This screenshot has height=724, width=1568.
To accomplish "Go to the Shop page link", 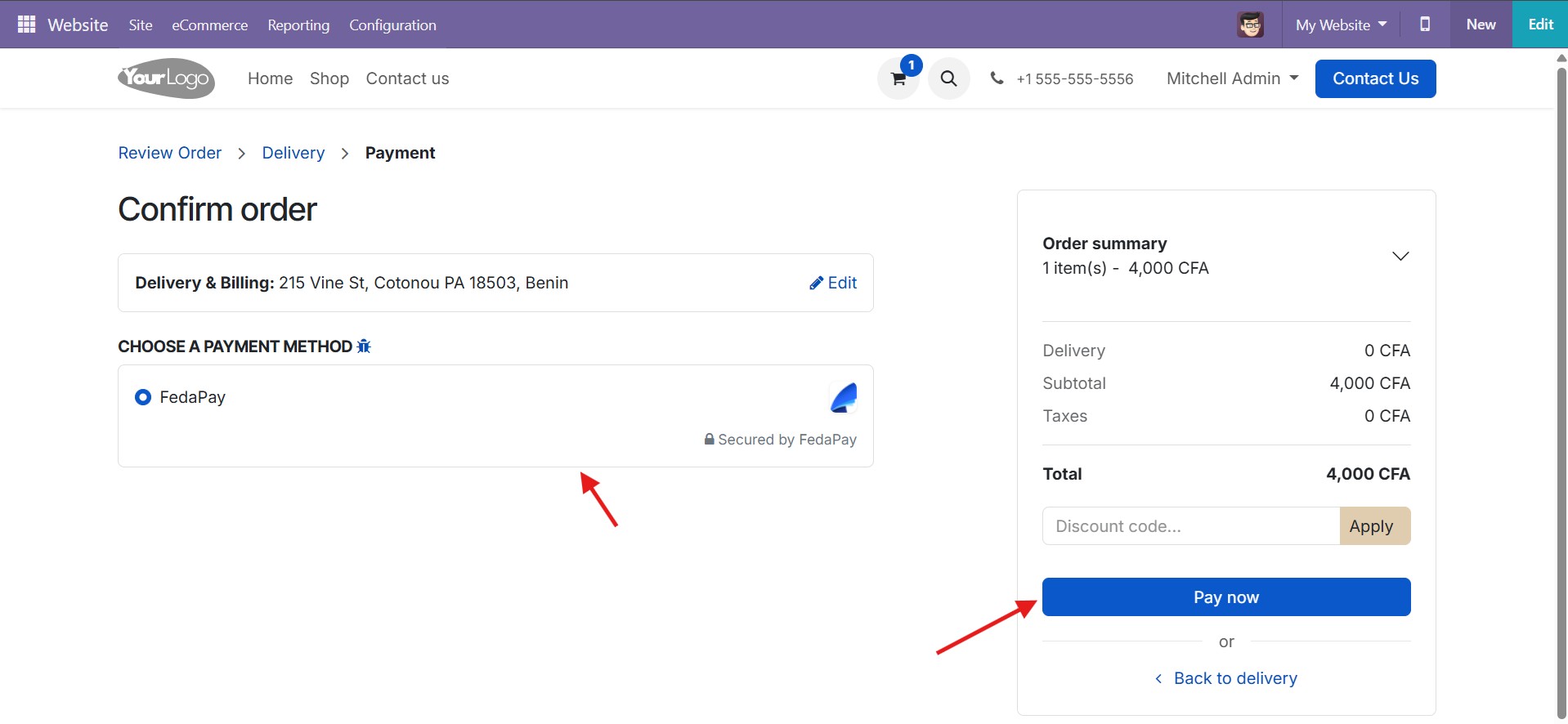I will tap(329, 78).
